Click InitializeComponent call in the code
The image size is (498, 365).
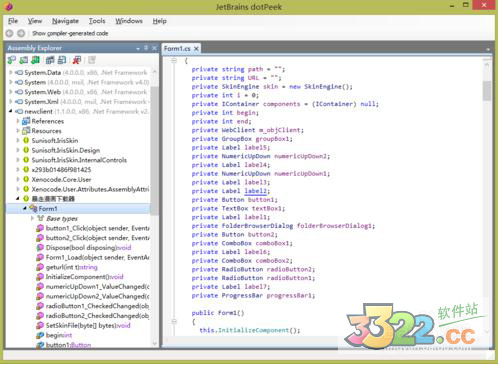[x=253, y=330]
